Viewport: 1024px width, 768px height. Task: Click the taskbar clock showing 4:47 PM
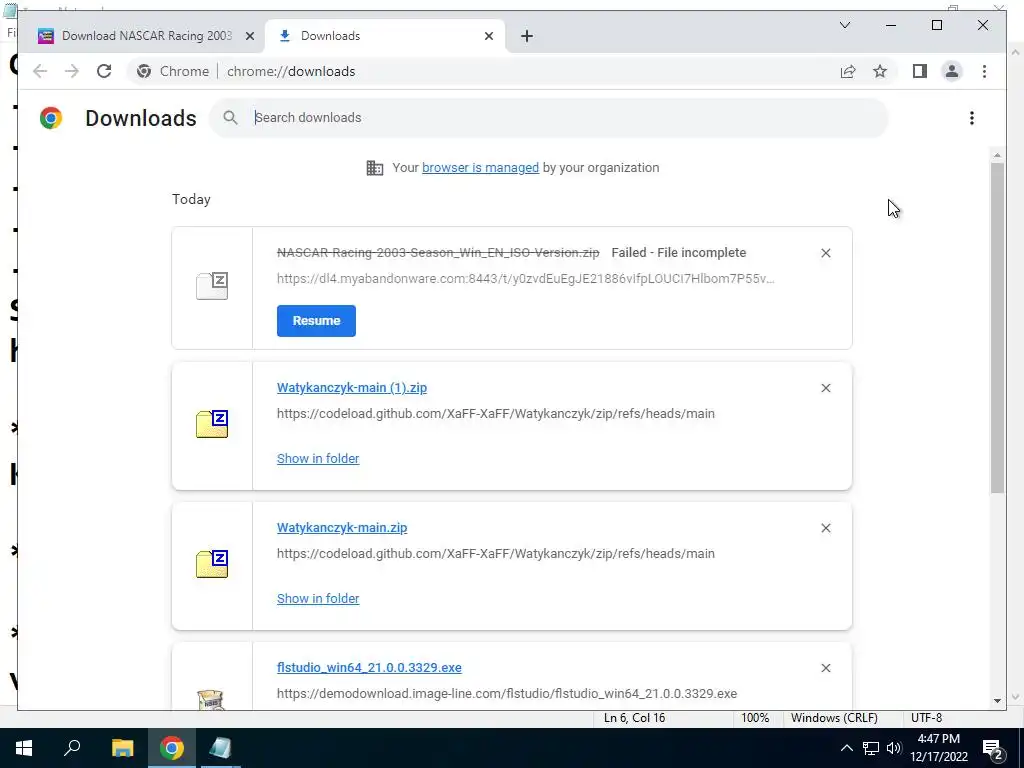[938, 748]
